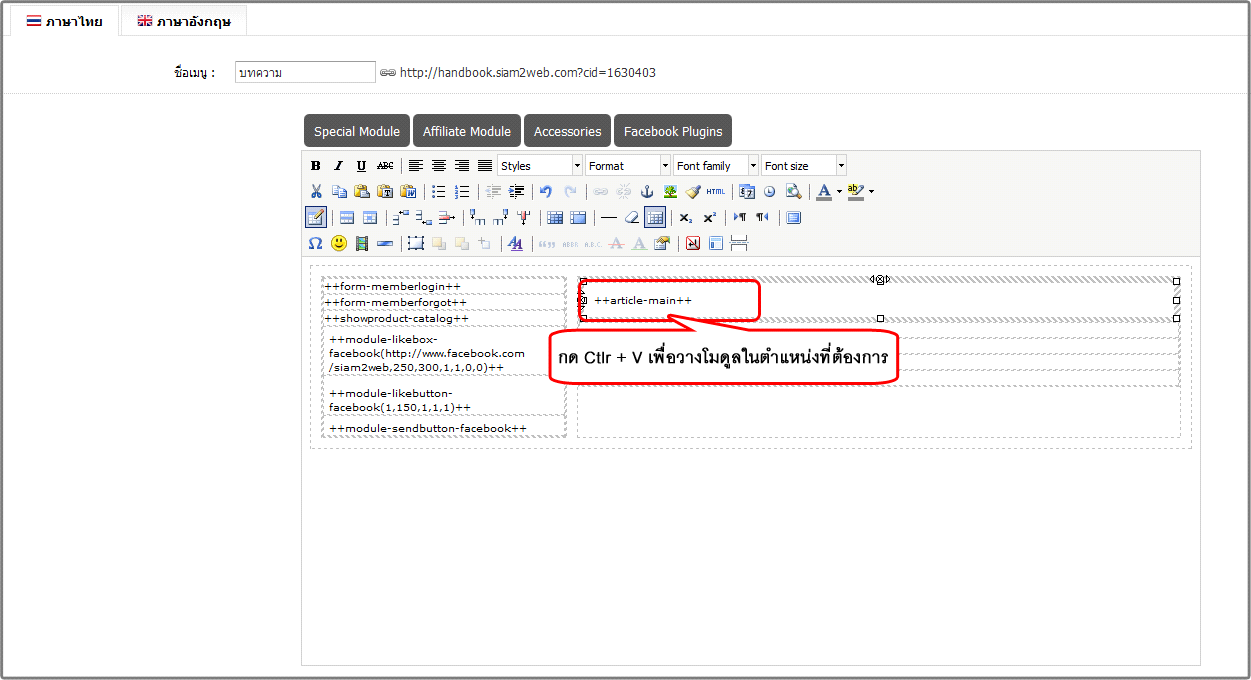The height and width of the screenshot is (680, 1251).
Task: Insert an anchor with anchor icon
Action: [647, 192]
